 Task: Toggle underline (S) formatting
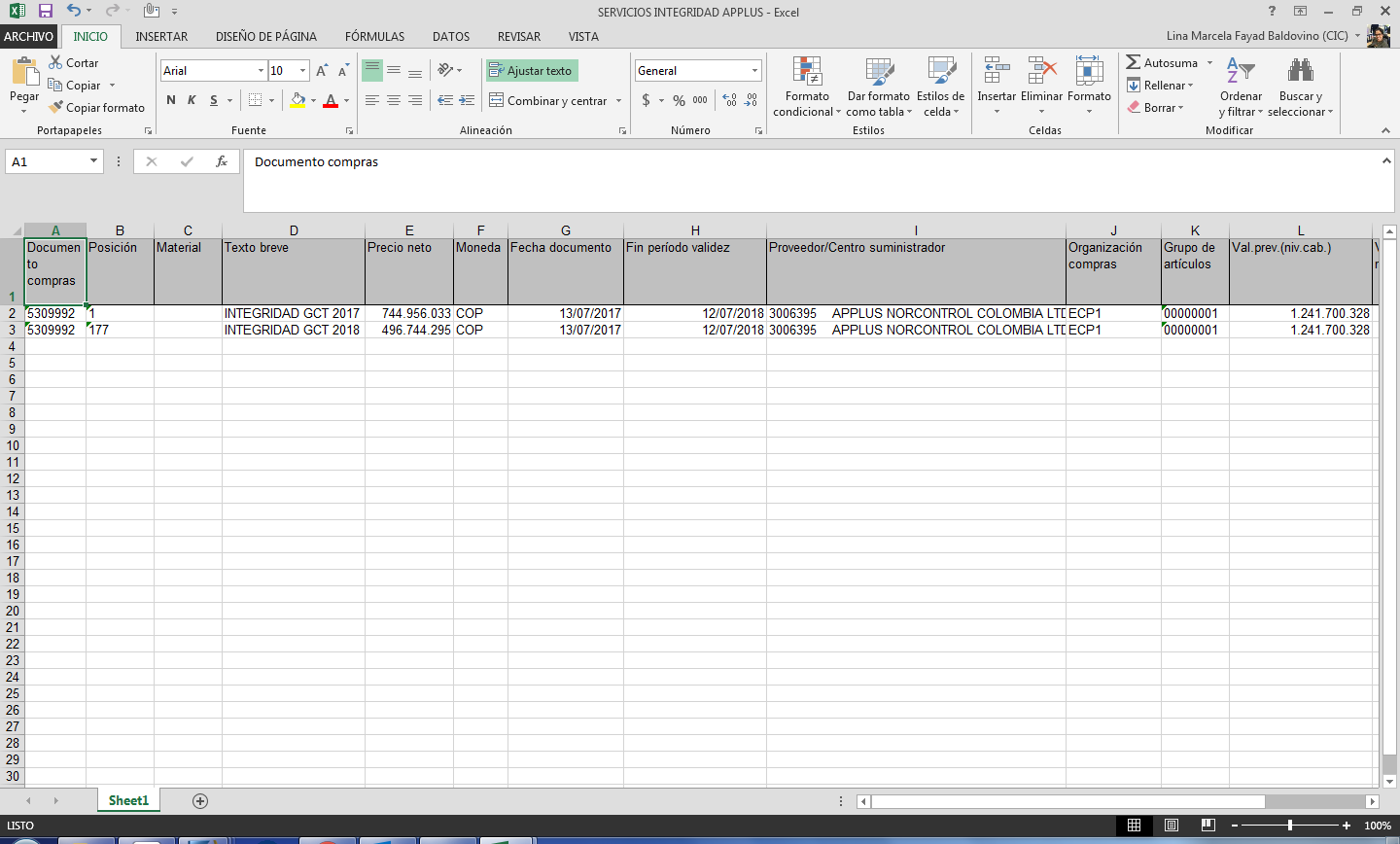pyautogui.click(x=214, y=100)
